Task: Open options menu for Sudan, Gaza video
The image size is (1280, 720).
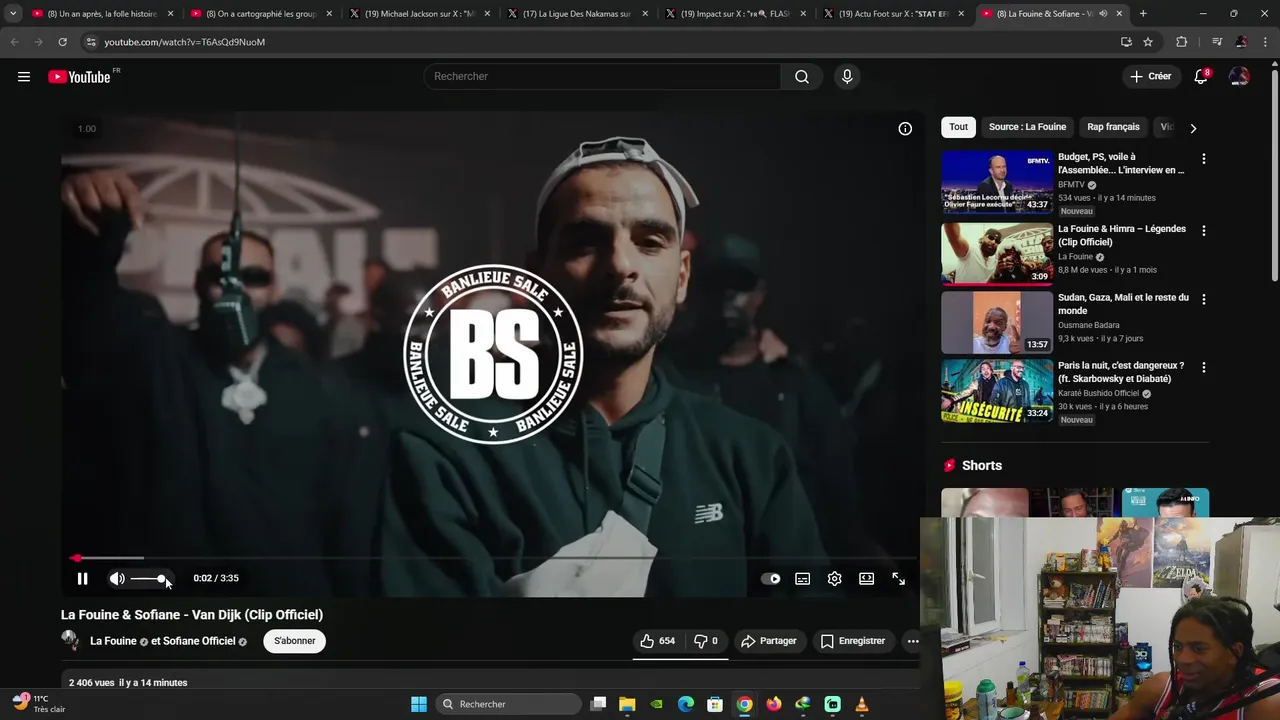Action: [x=1203, y=299]
